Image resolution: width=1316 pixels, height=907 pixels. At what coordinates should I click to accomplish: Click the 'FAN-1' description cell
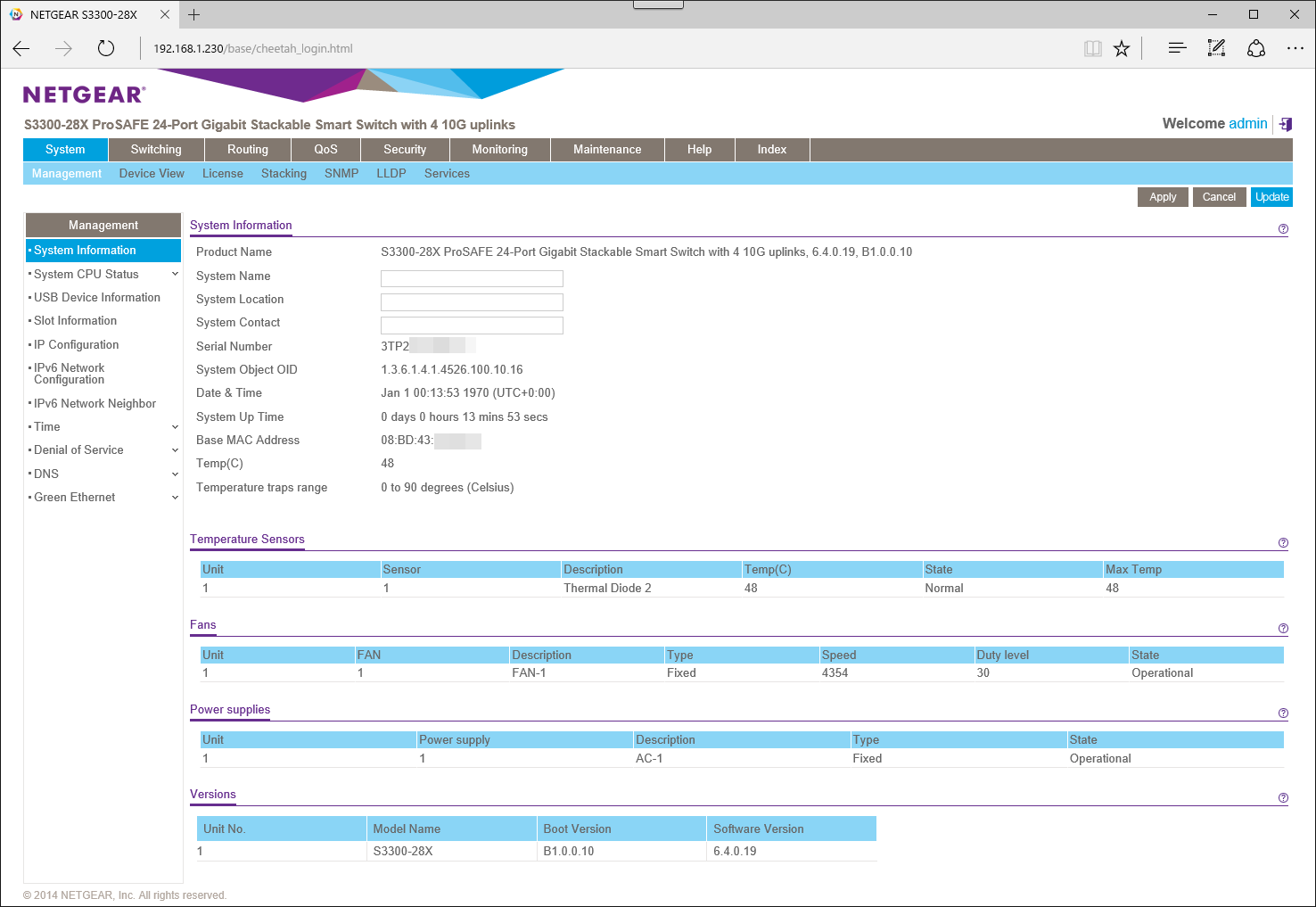pyautogui.click(x=529, y=673)
